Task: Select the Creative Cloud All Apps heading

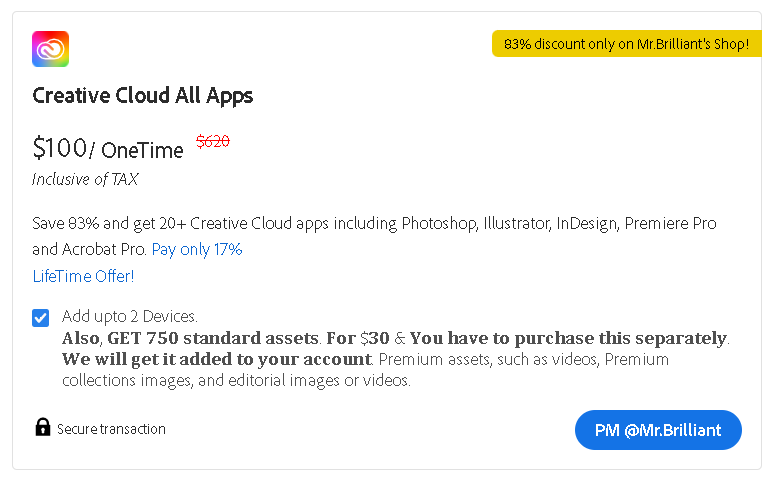Action: [x=142, y=95]
